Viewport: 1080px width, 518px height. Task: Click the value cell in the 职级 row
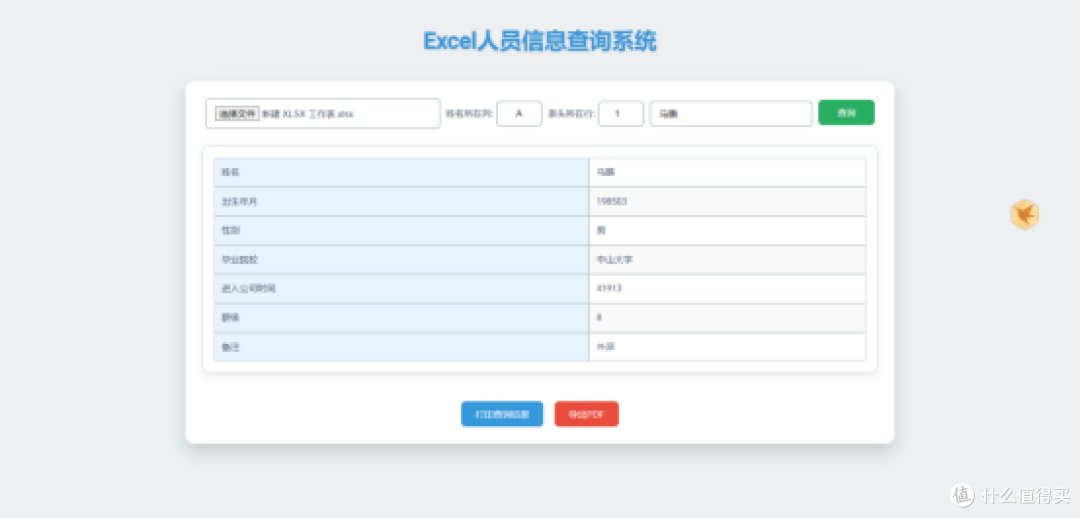click(727, 318)
